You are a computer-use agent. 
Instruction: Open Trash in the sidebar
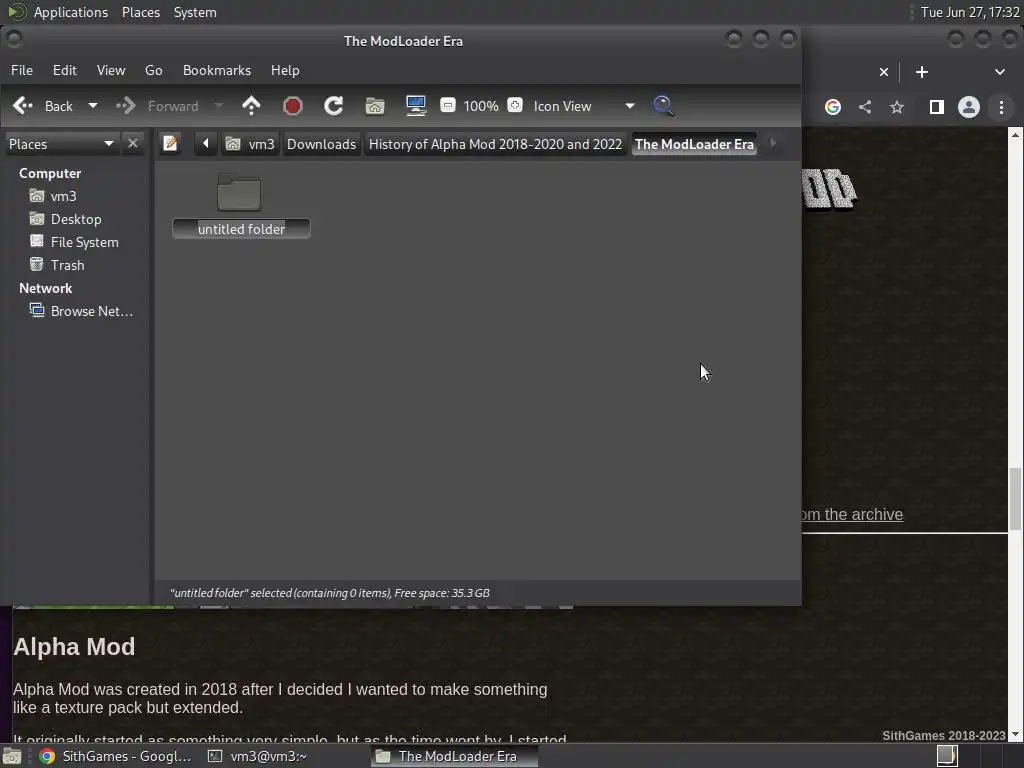pyautogui.click(x=67, y=265)
